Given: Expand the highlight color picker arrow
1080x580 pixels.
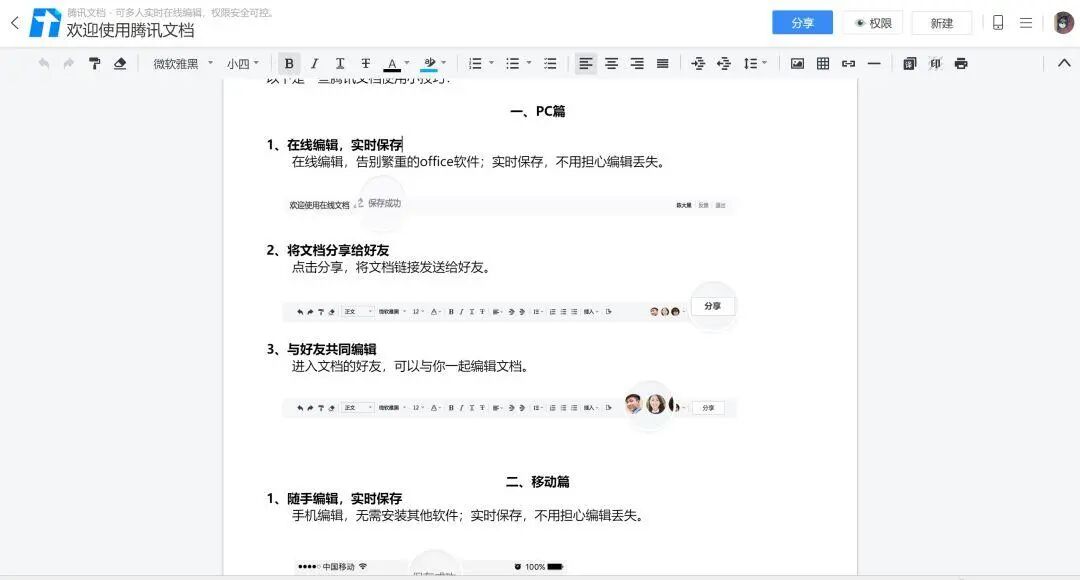Looking at the screenshot, I should coord(444,63).
